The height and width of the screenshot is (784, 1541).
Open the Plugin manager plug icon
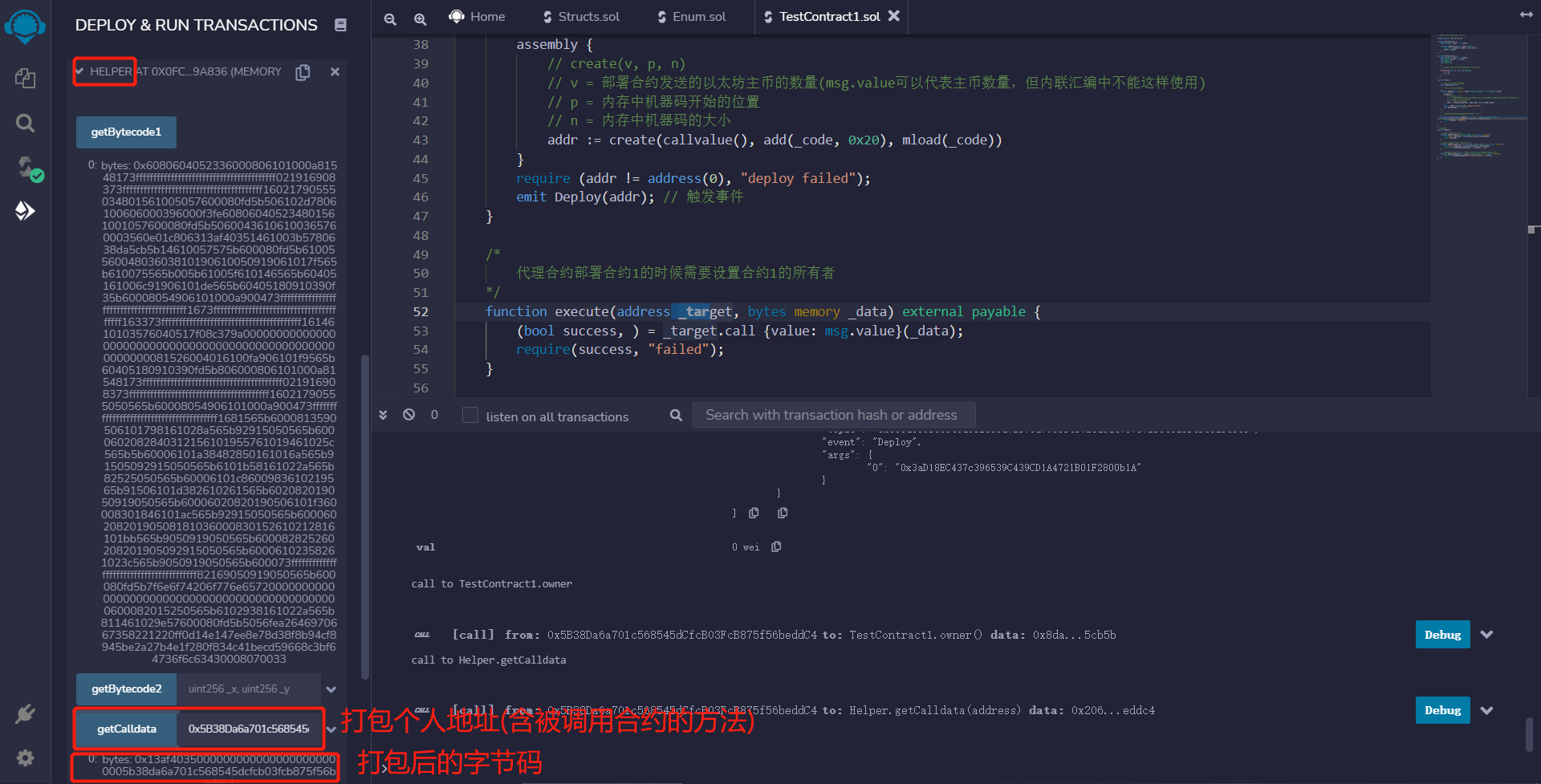(25, 713)
